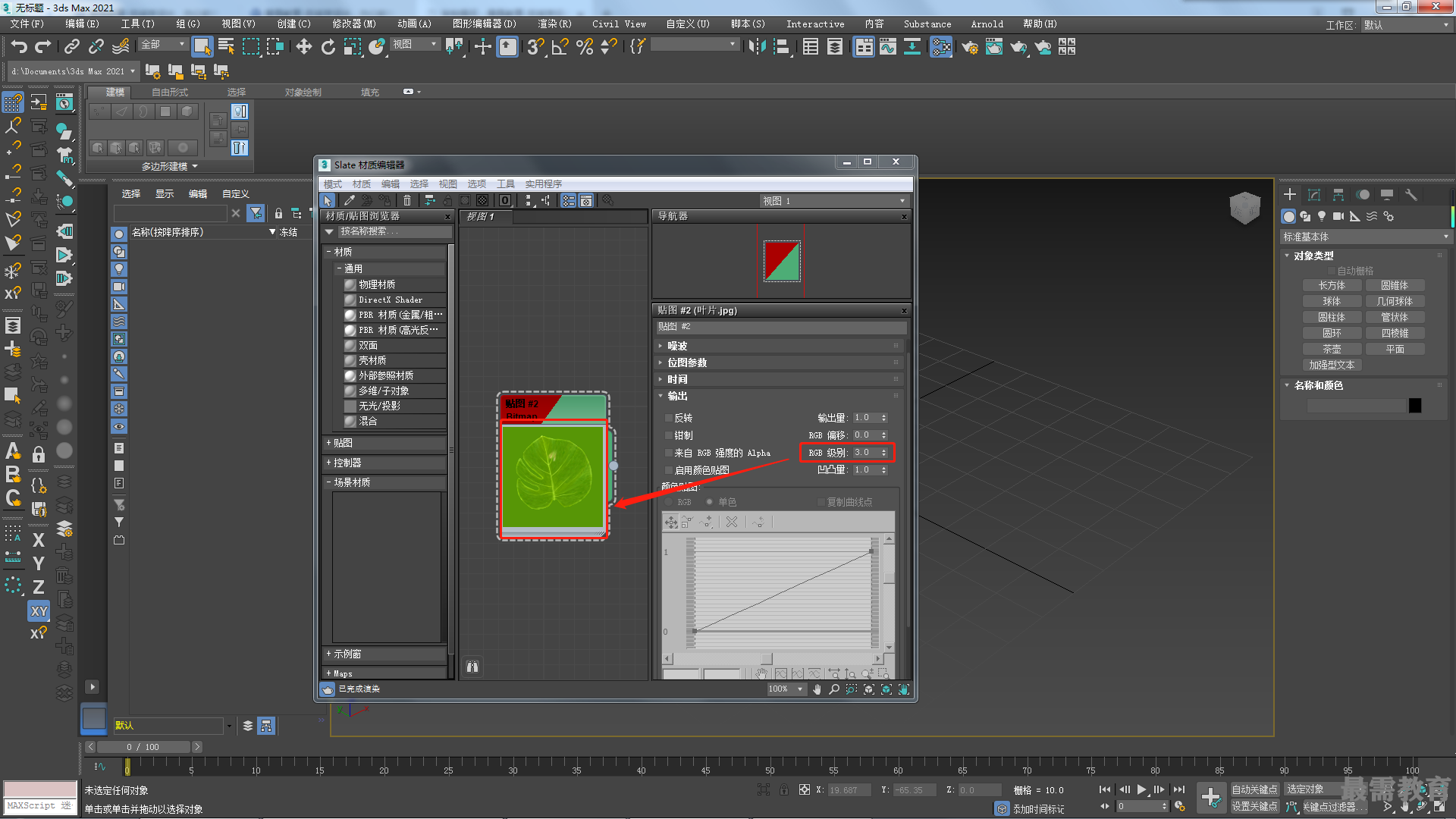Image resolution: width=1456 pixels, height=819 pixels.
Task: Create a 长方体 (Box) primitive
Action: click(1332, 286)
